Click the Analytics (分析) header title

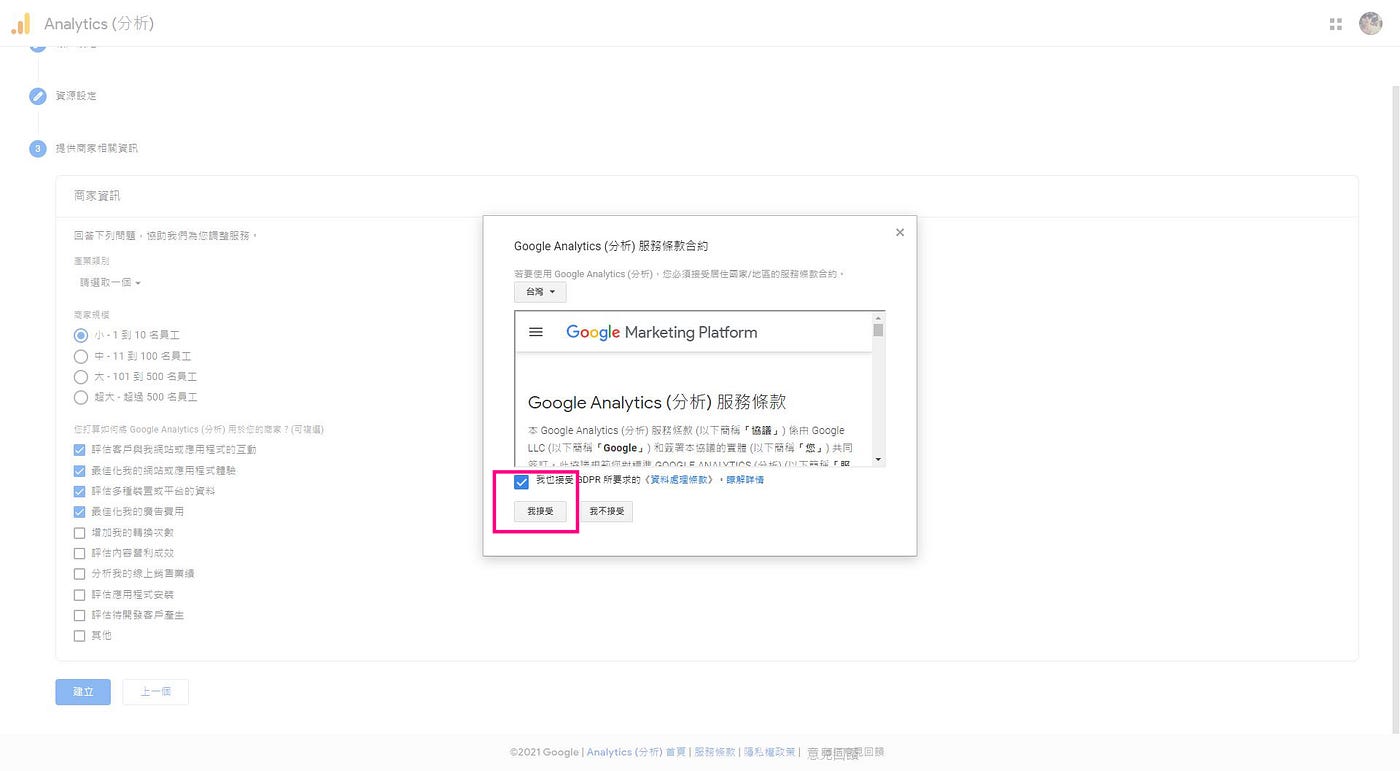(99, 23)
